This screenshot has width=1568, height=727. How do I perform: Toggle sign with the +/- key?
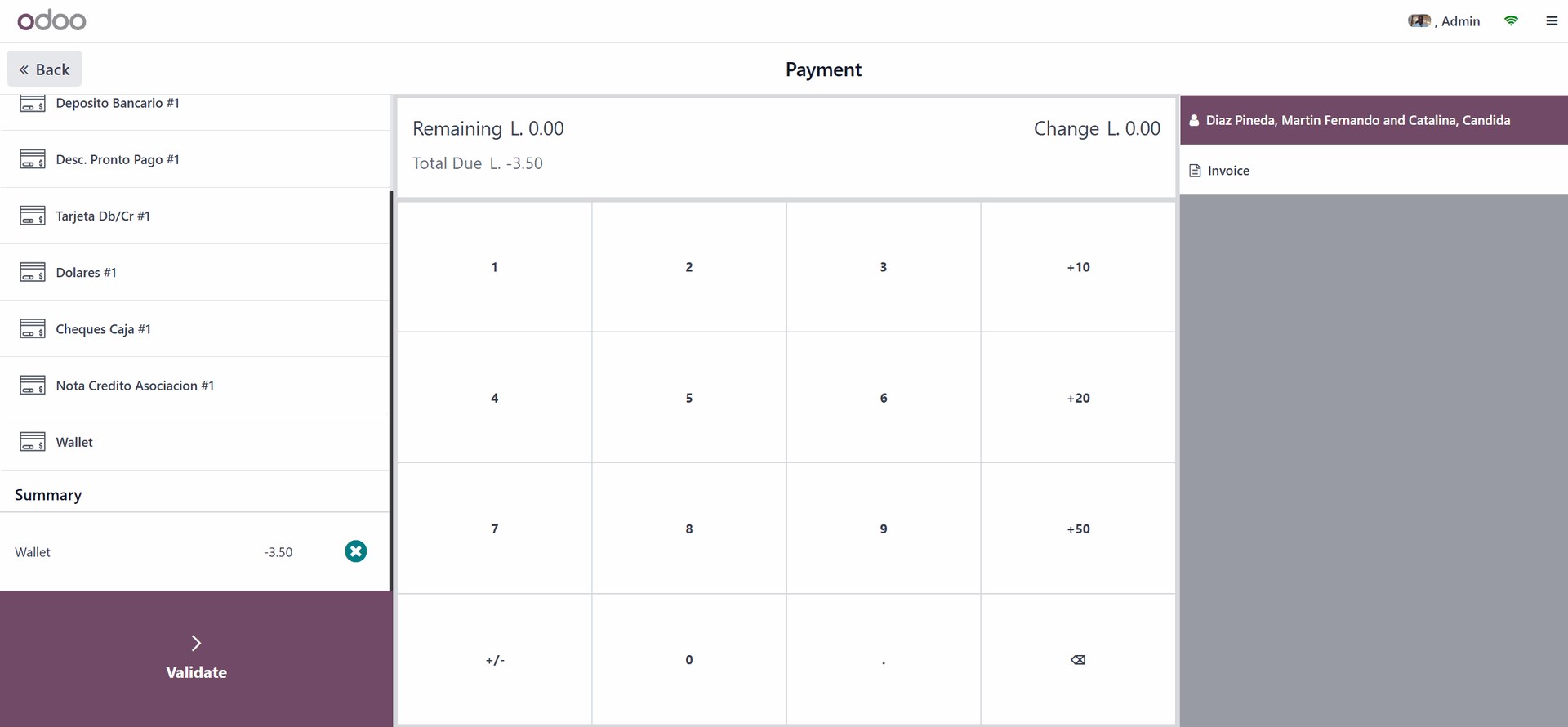495,660
